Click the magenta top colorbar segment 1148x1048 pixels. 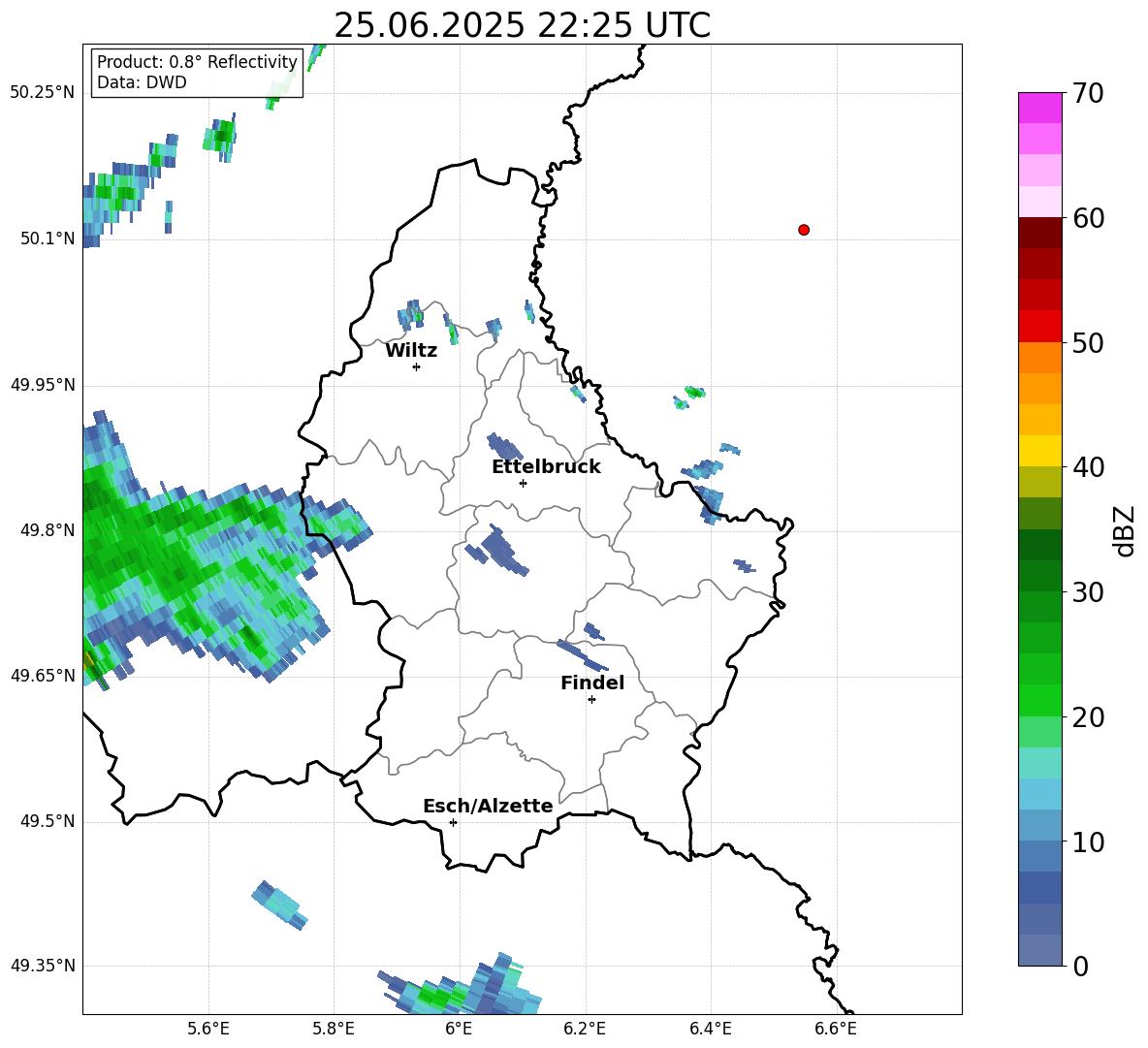pos(1039,108)
